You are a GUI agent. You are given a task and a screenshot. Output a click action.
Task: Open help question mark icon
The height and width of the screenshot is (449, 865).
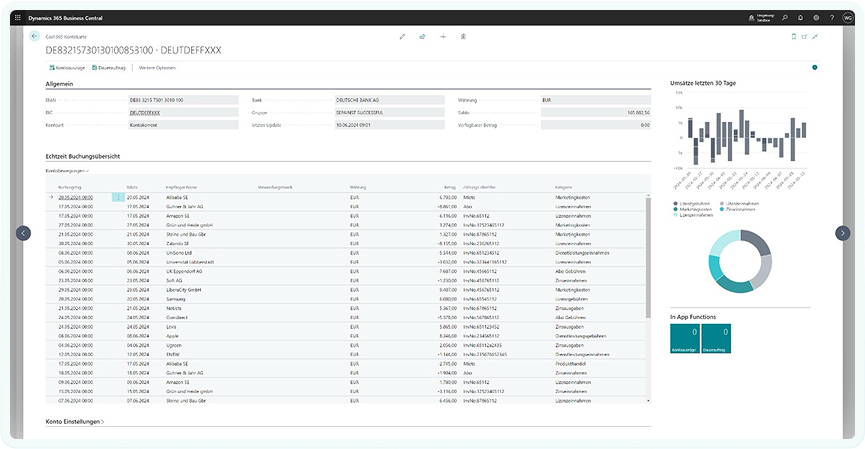tap(832, 18)
